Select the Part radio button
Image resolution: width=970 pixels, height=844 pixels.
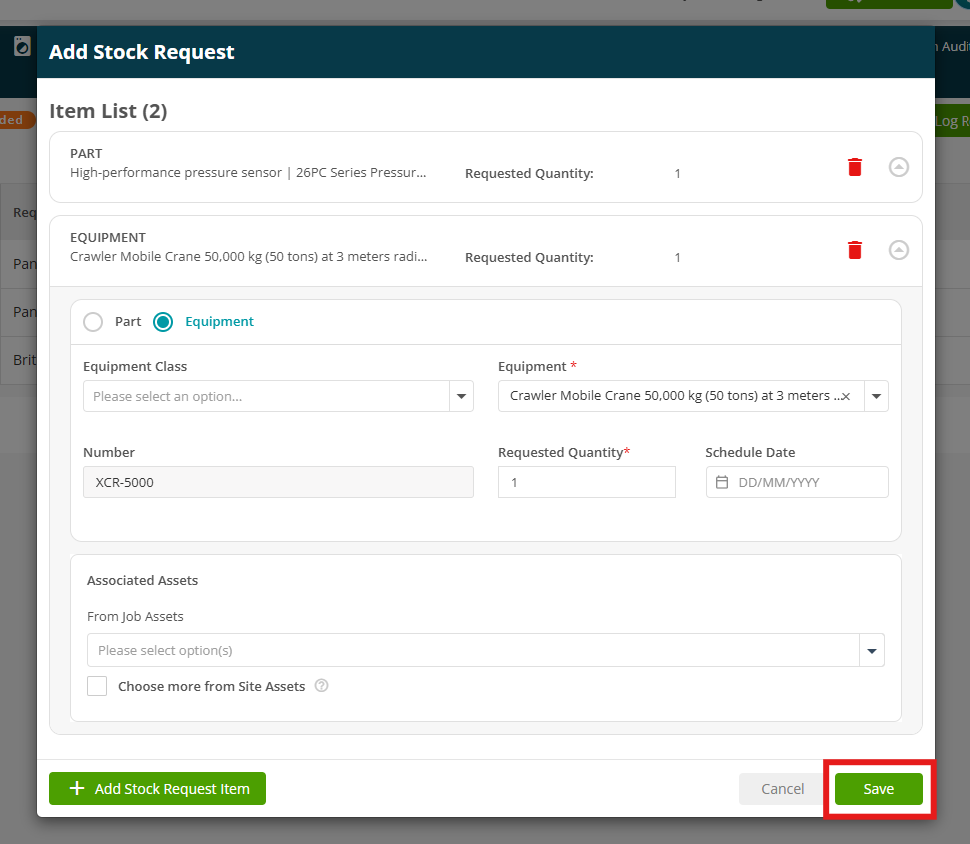(93, 322)
